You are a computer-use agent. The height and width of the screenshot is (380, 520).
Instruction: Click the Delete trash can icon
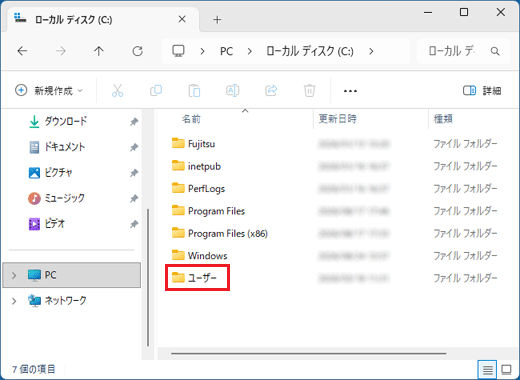(309, 90)
